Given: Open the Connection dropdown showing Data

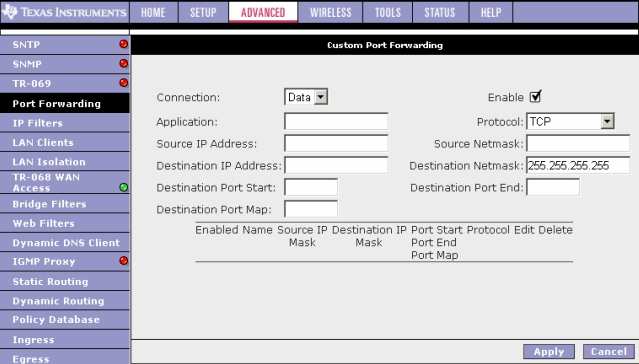Looking at the screenshot, I should (x=306, y=97).
